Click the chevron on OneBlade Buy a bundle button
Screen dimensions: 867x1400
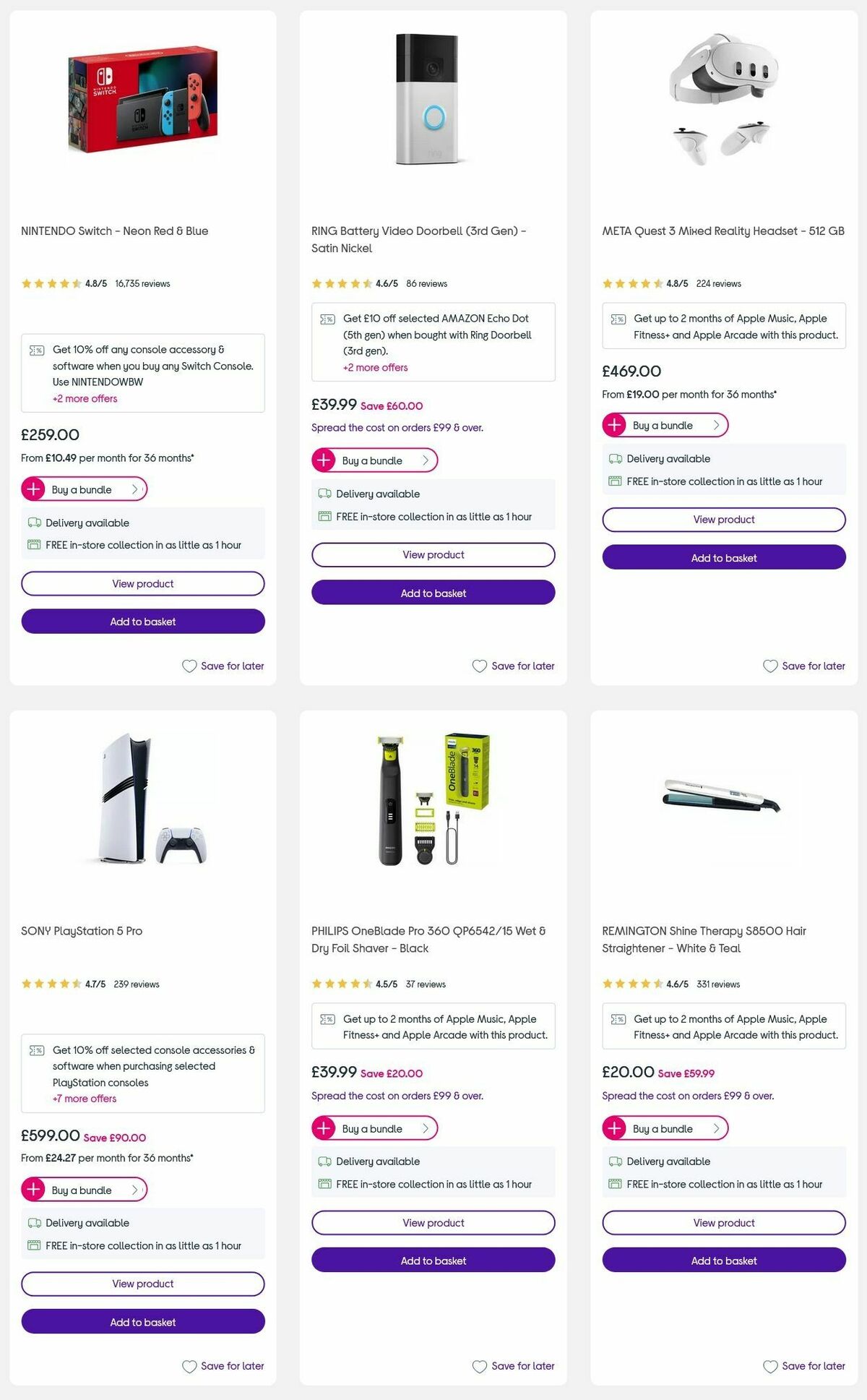(x=425, y=1128)
